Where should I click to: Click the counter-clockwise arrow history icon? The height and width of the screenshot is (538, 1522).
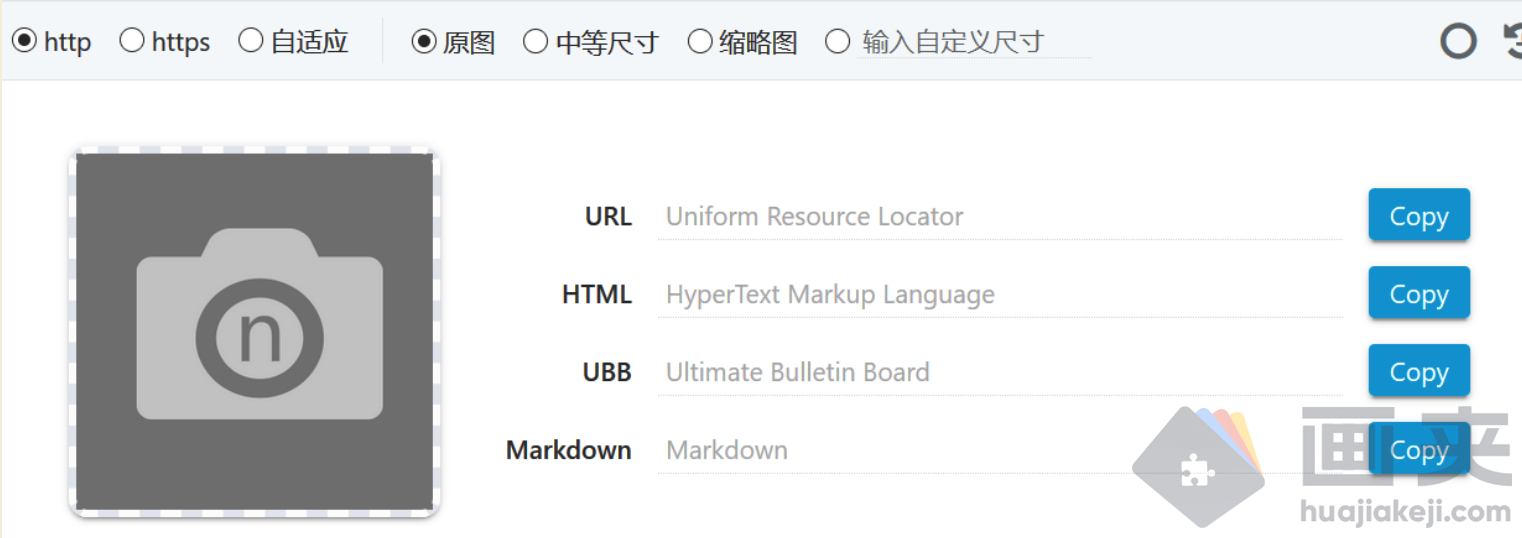point(1512,41)
